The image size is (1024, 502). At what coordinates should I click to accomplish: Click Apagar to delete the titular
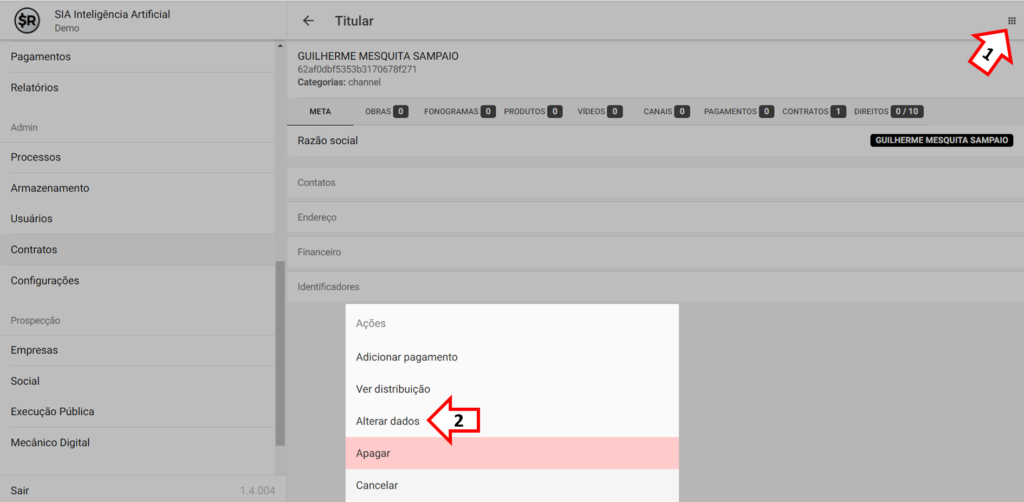tap(373, 453)
